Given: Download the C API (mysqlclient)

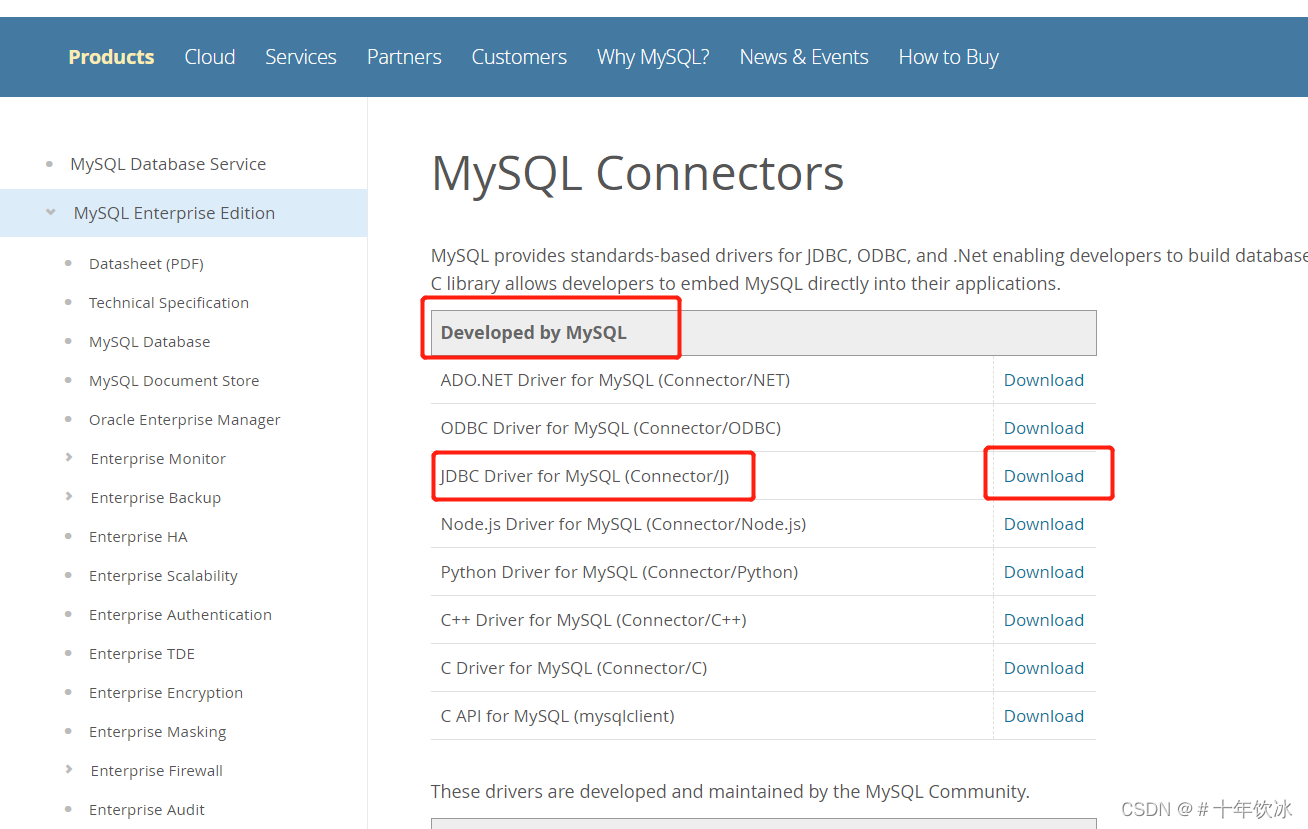Looking at the screenshot, I should (1044, 716).
